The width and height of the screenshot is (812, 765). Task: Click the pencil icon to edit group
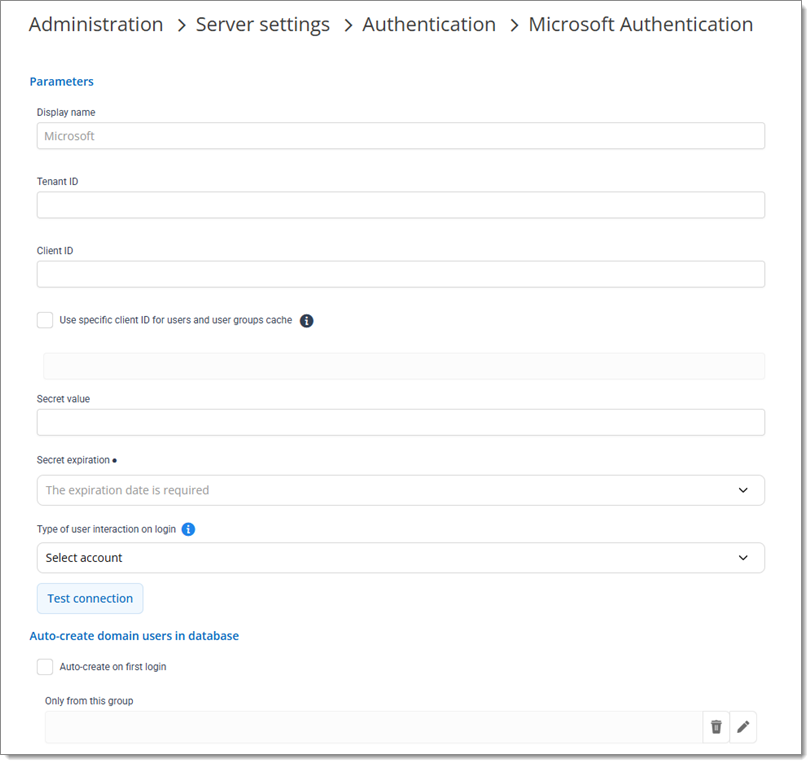click(x=743, y=727)
